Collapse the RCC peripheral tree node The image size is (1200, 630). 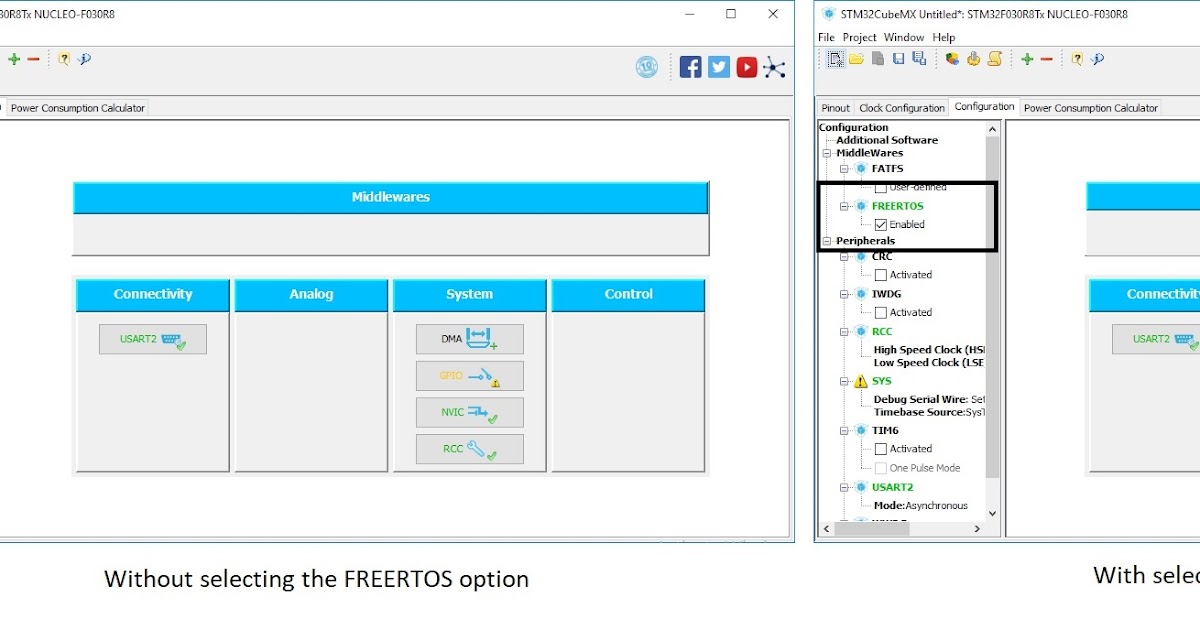(845, 331)
